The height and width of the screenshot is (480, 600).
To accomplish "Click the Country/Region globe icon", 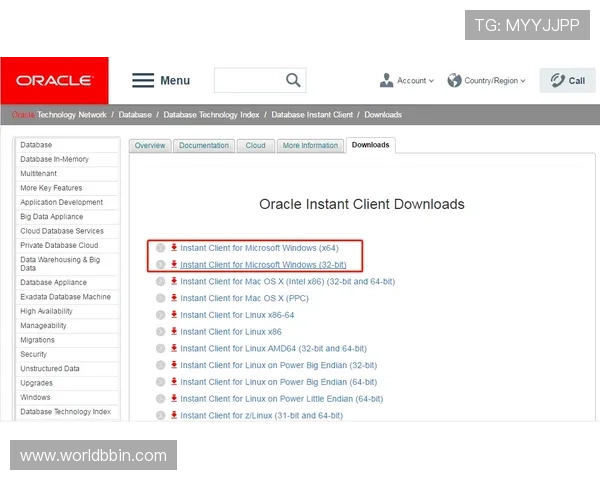I will 454,81.
